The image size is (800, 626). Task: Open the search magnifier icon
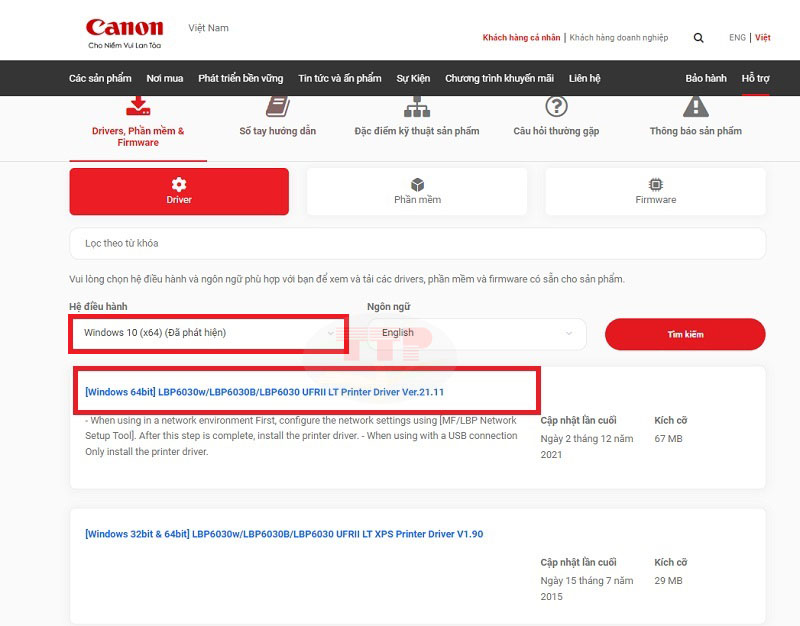698,38
